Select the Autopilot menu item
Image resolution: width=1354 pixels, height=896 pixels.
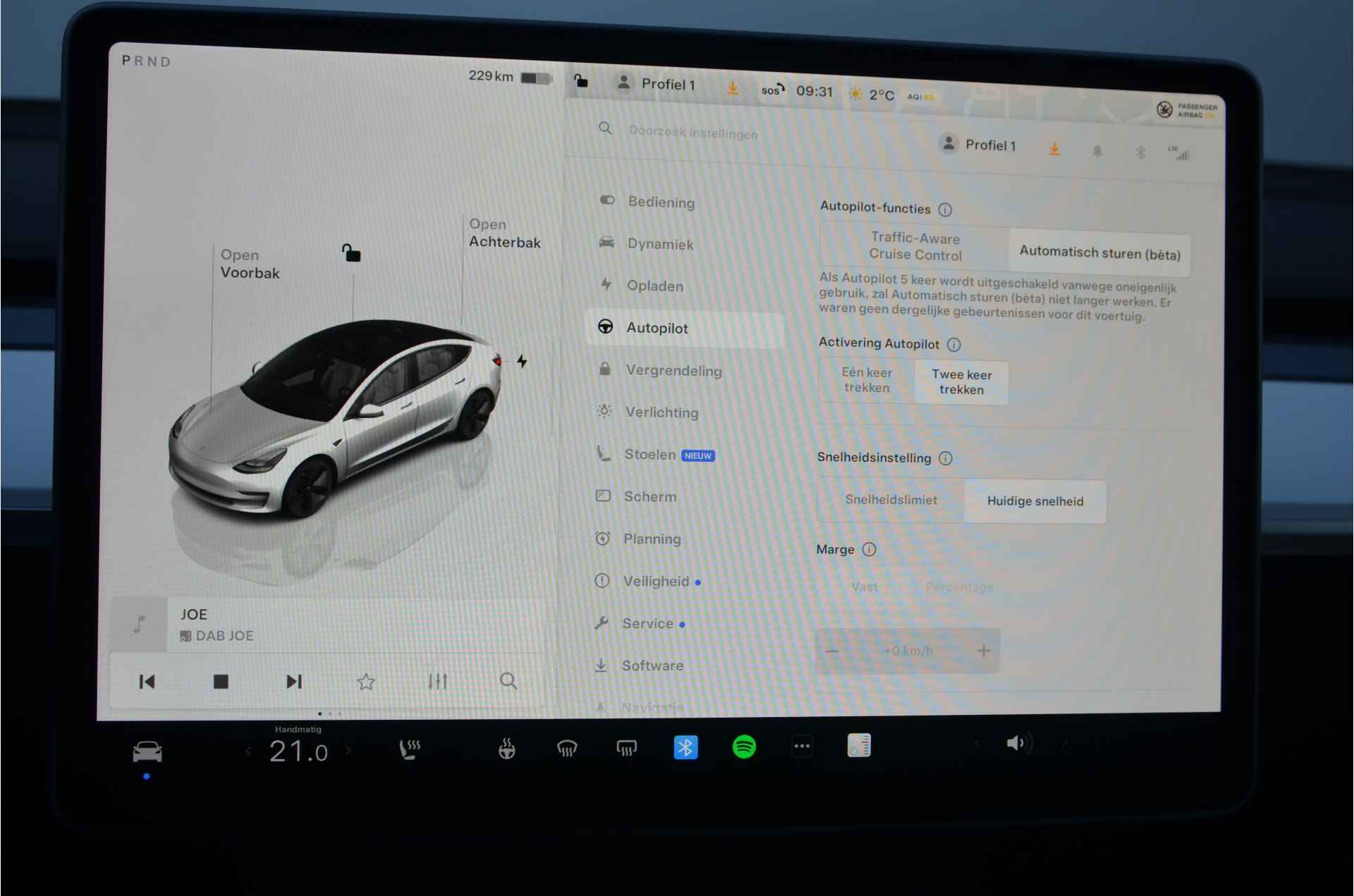coord(684,328)
